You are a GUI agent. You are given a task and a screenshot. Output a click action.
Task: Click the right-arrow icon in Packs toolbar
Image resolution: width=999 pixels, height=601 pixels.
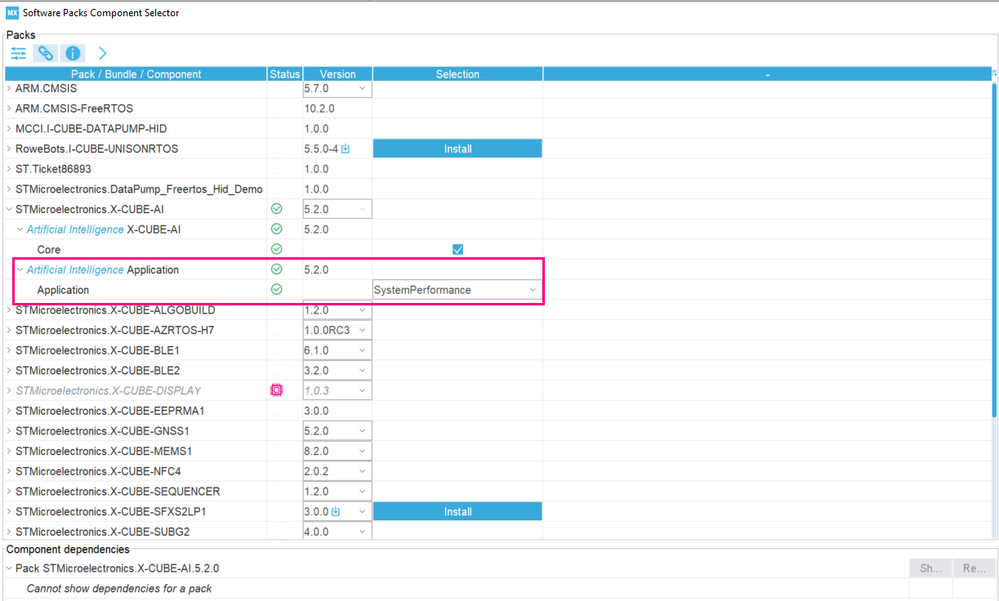[103, 54]
